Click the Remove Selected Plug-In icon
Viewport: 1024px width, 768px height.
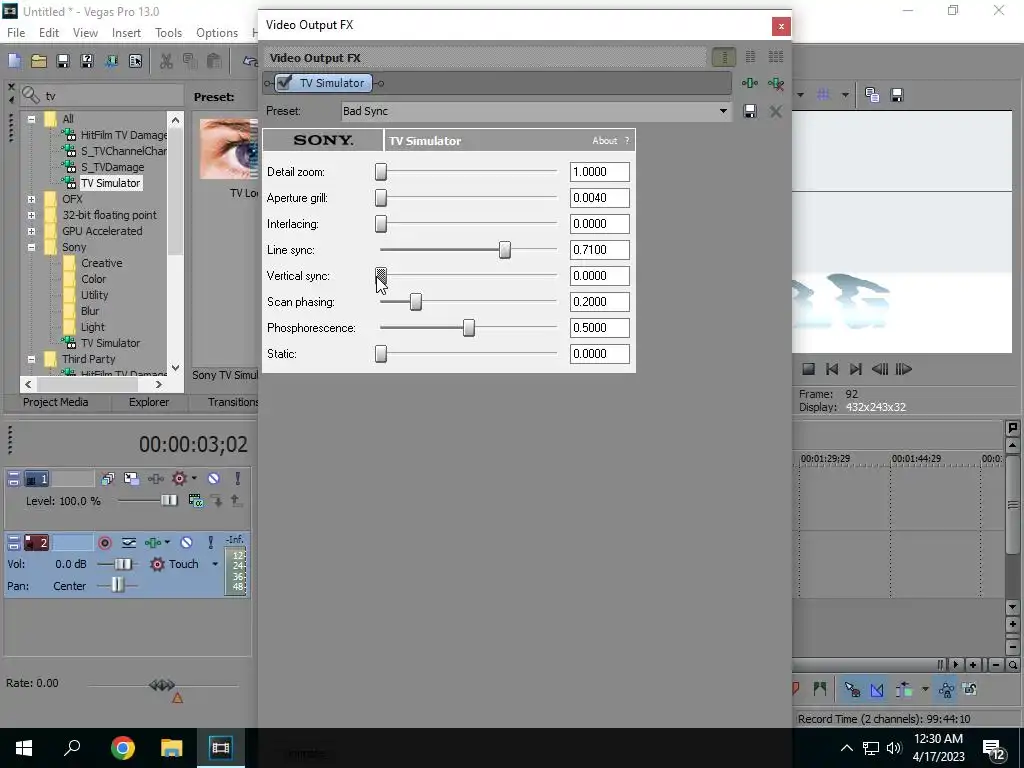(776, 83)
